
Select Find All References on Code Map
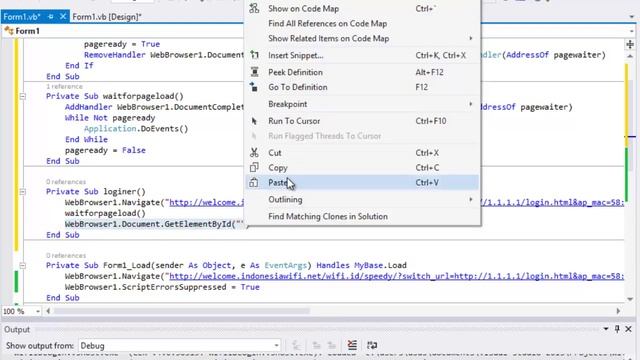click(x=362, y=24)
